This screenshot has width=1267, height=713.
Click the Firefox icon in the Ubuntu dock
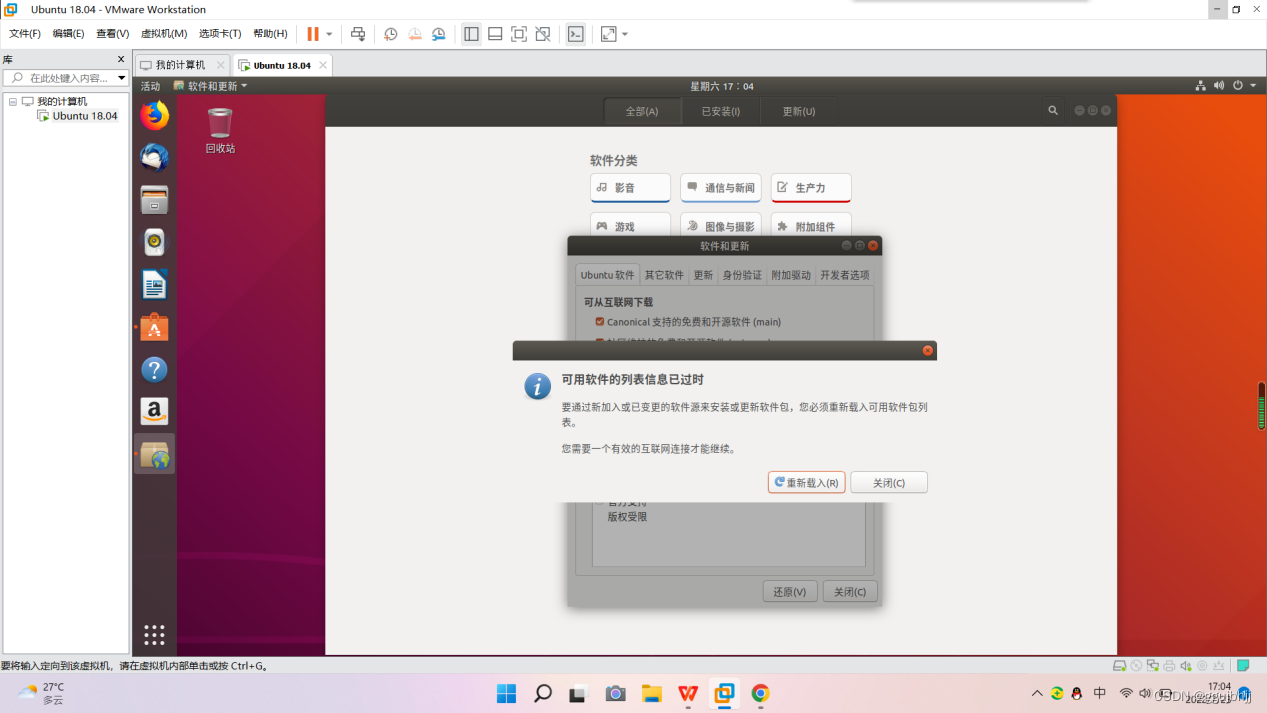click(154, 116)
